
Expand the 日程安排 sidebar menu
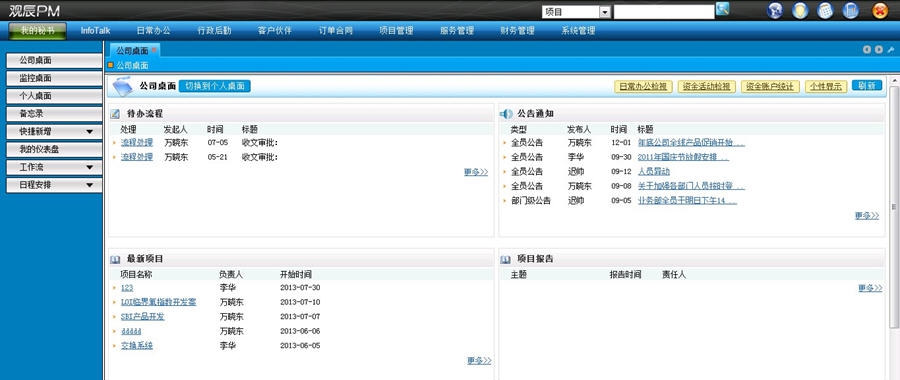coord(54,185)
